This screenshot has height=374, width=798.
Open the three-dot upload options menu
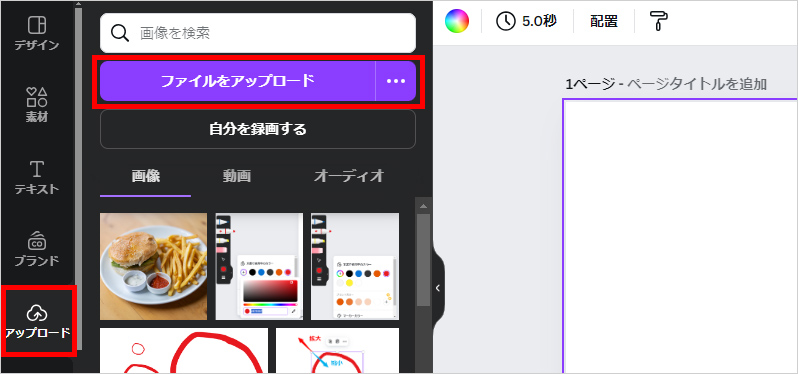396,81
